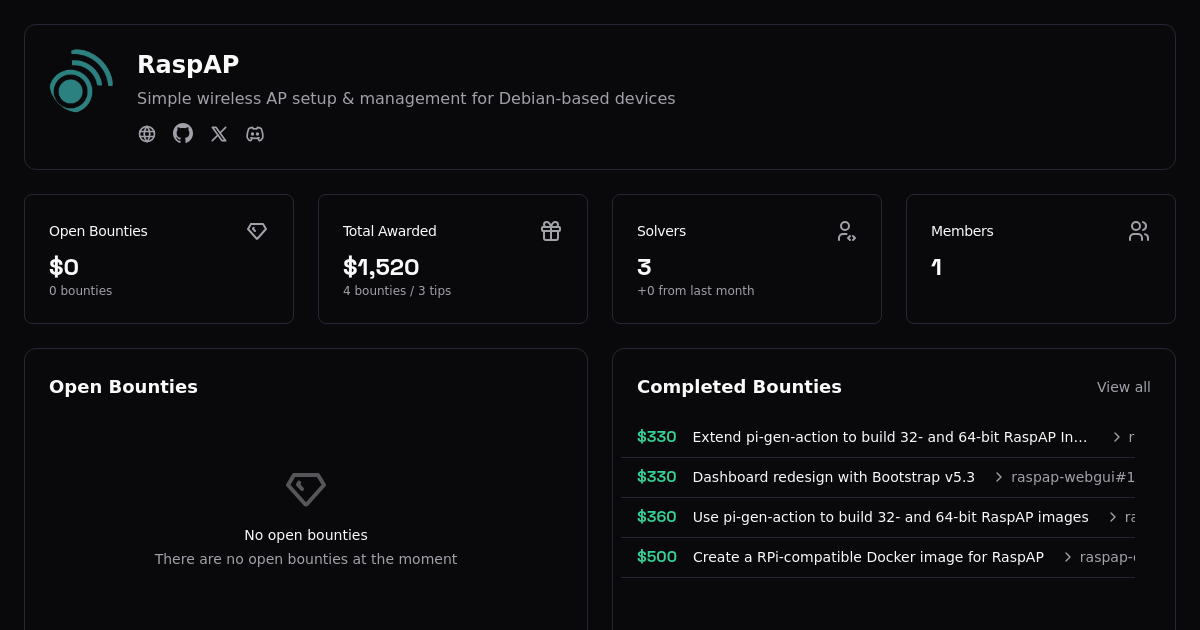Click the large gem icon above No open bounties
1200x630 pixels.
pos(306,489)
